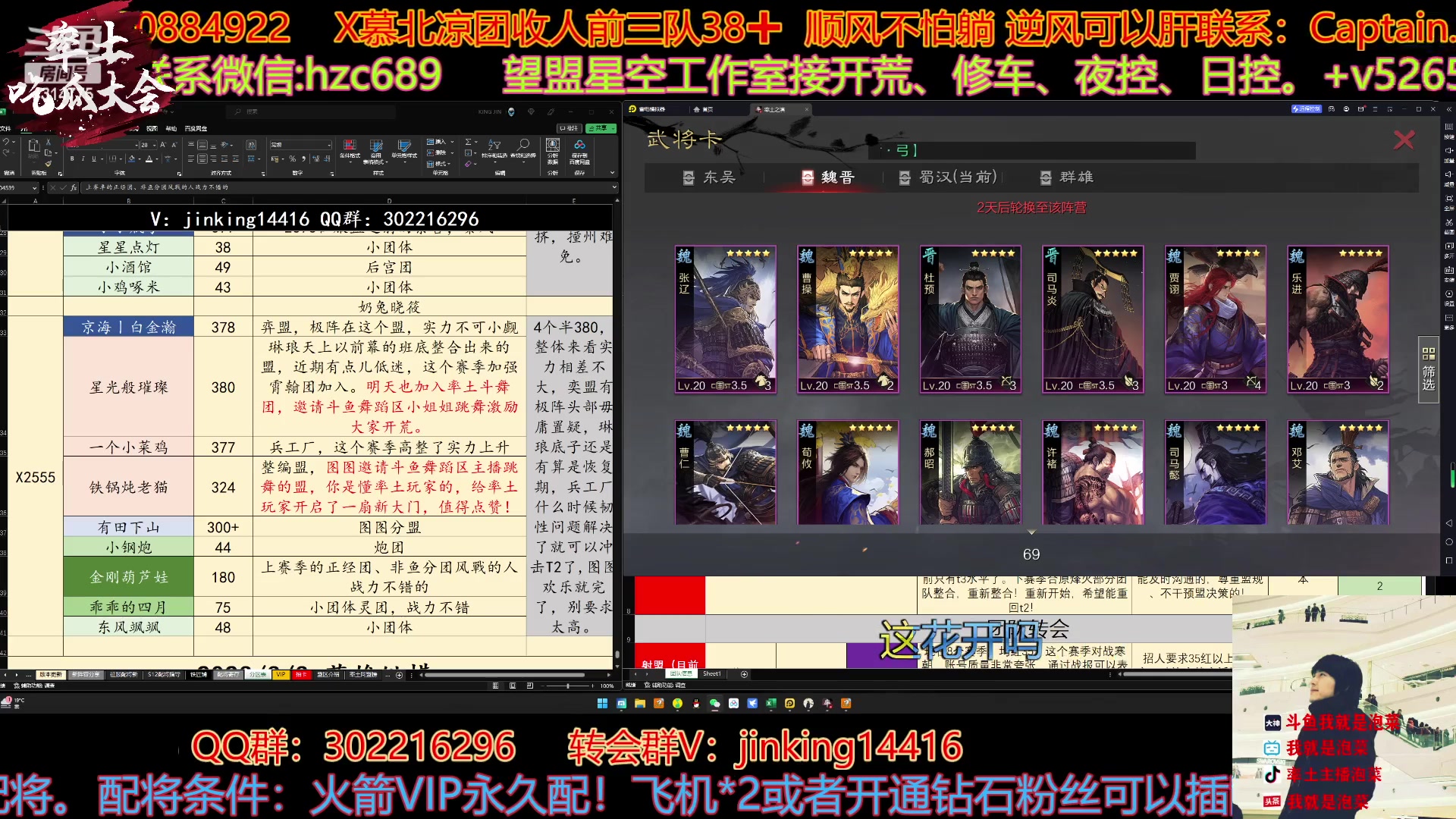Open the Name Box dropdown arrow
The image size is (1456, 819).
[34, 187]
